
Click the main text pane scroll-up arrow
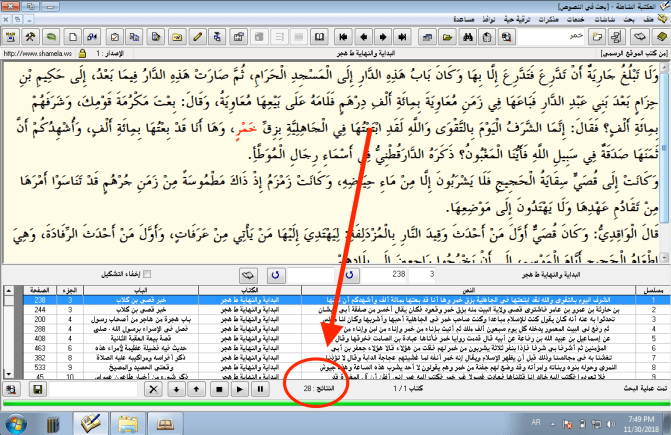click(x=664, y=67)
